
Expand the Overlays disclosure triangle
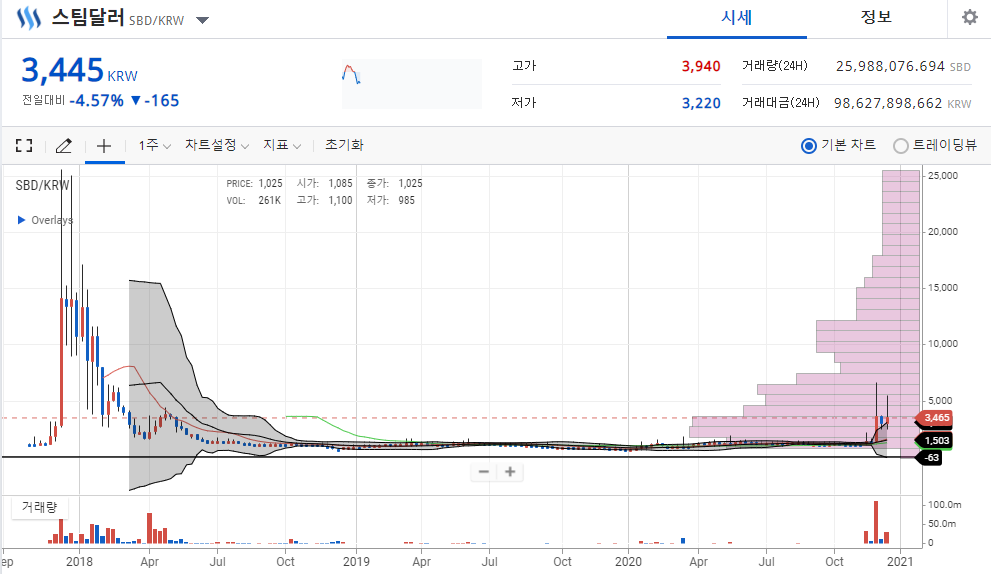click(x=21, y=220)
